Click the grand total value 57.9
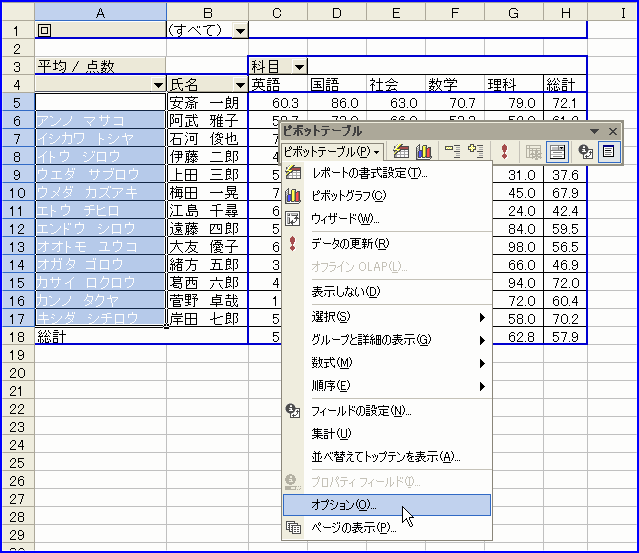The image size is (639, 553). 566,337
